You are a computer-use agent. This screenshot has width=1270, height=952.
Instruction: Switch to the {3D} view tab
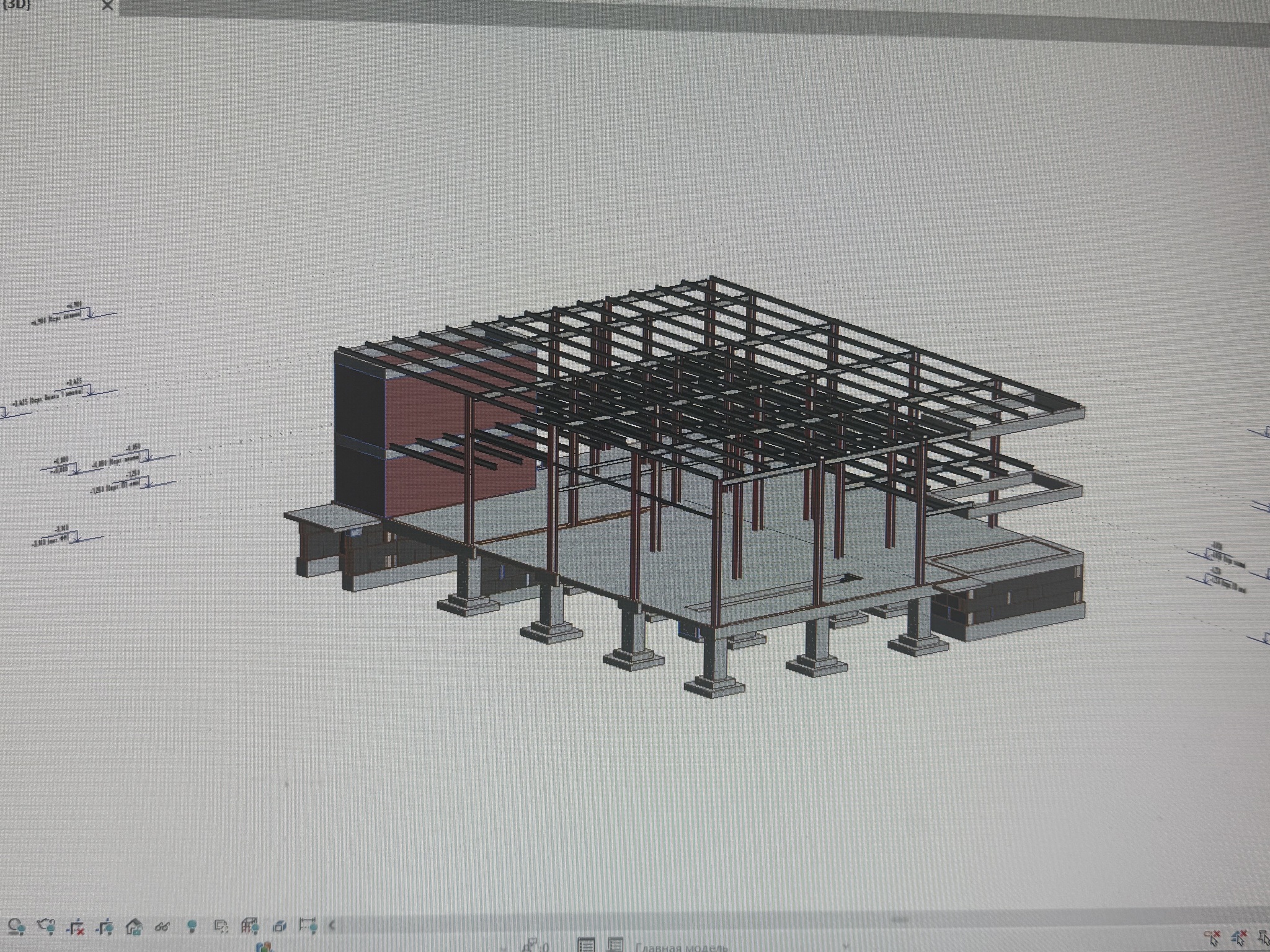click(x=17, y=5)
